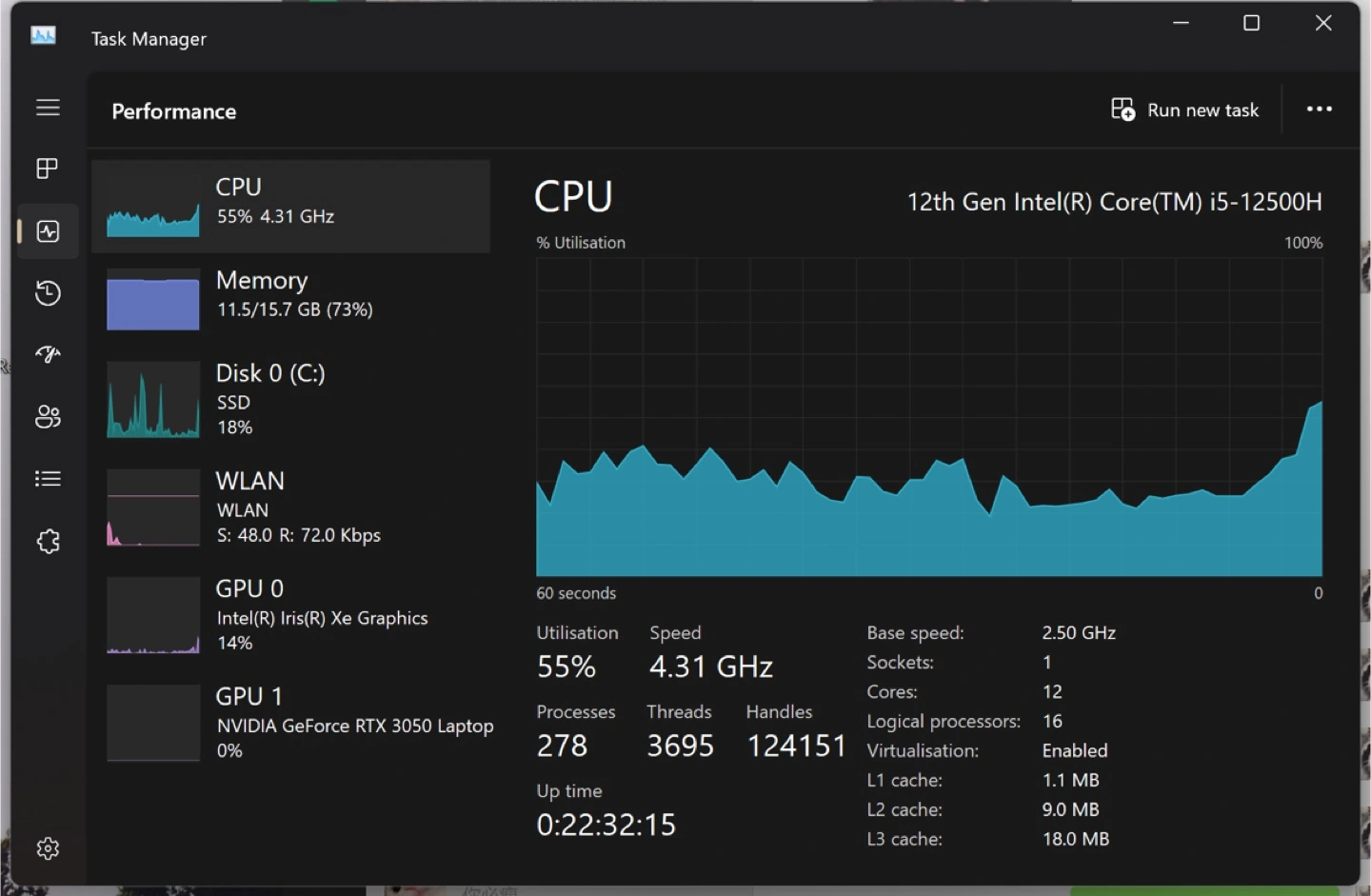Select GPU 0 Intel Iris Xe entry
Image resolution: width=1371 pixels, height=896 pixels.
click(x=291, y=615)
